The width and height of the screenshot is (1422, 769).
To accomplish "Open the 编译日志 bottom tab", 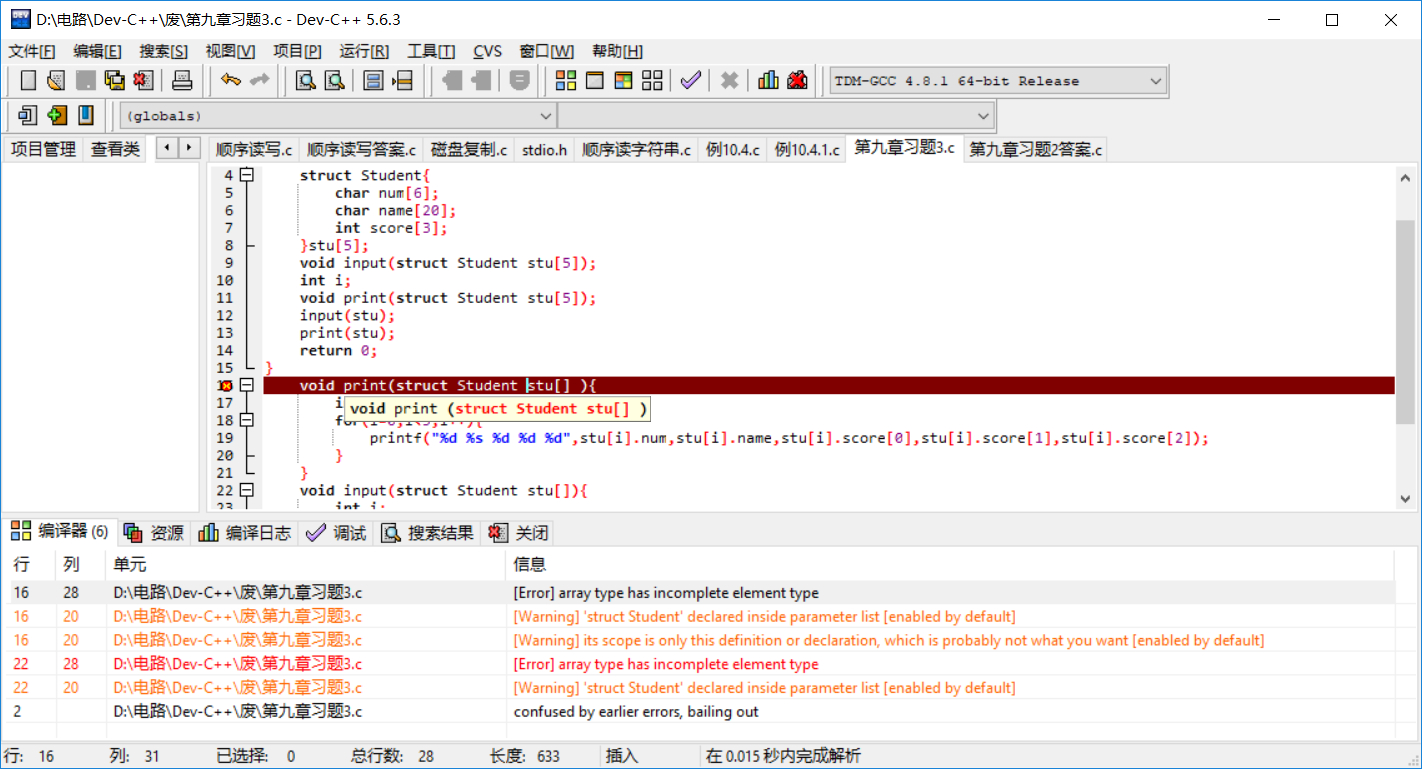I will (x=245, y=533).
